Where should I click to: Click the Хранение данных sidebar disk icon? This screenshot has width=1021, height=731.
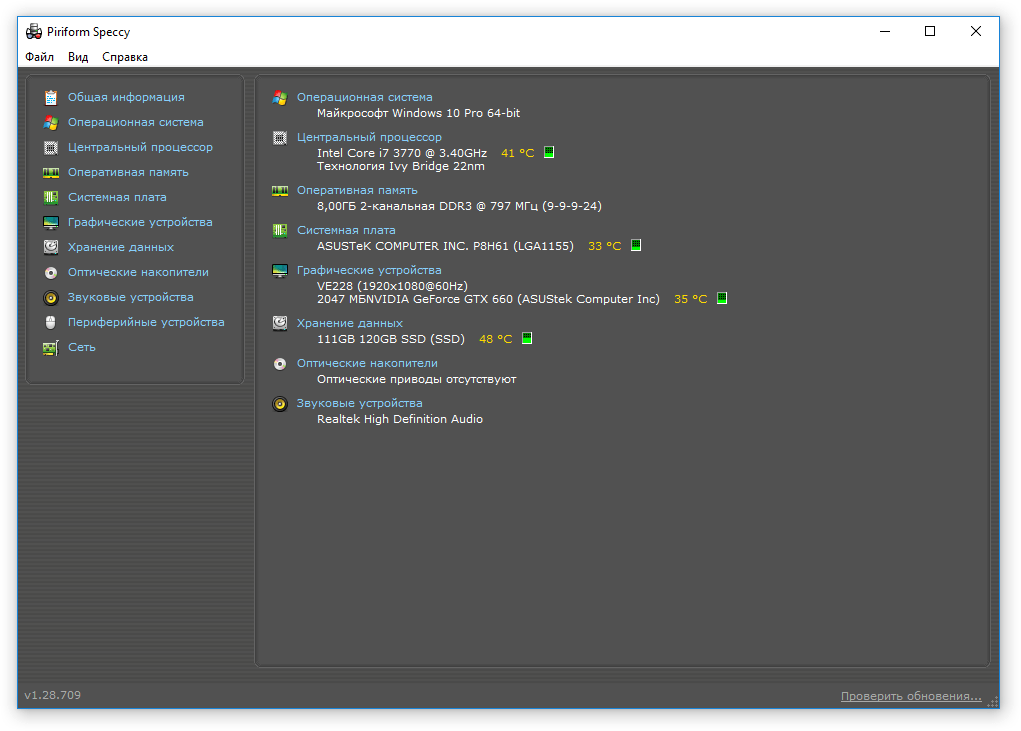[x=51, y=247]
